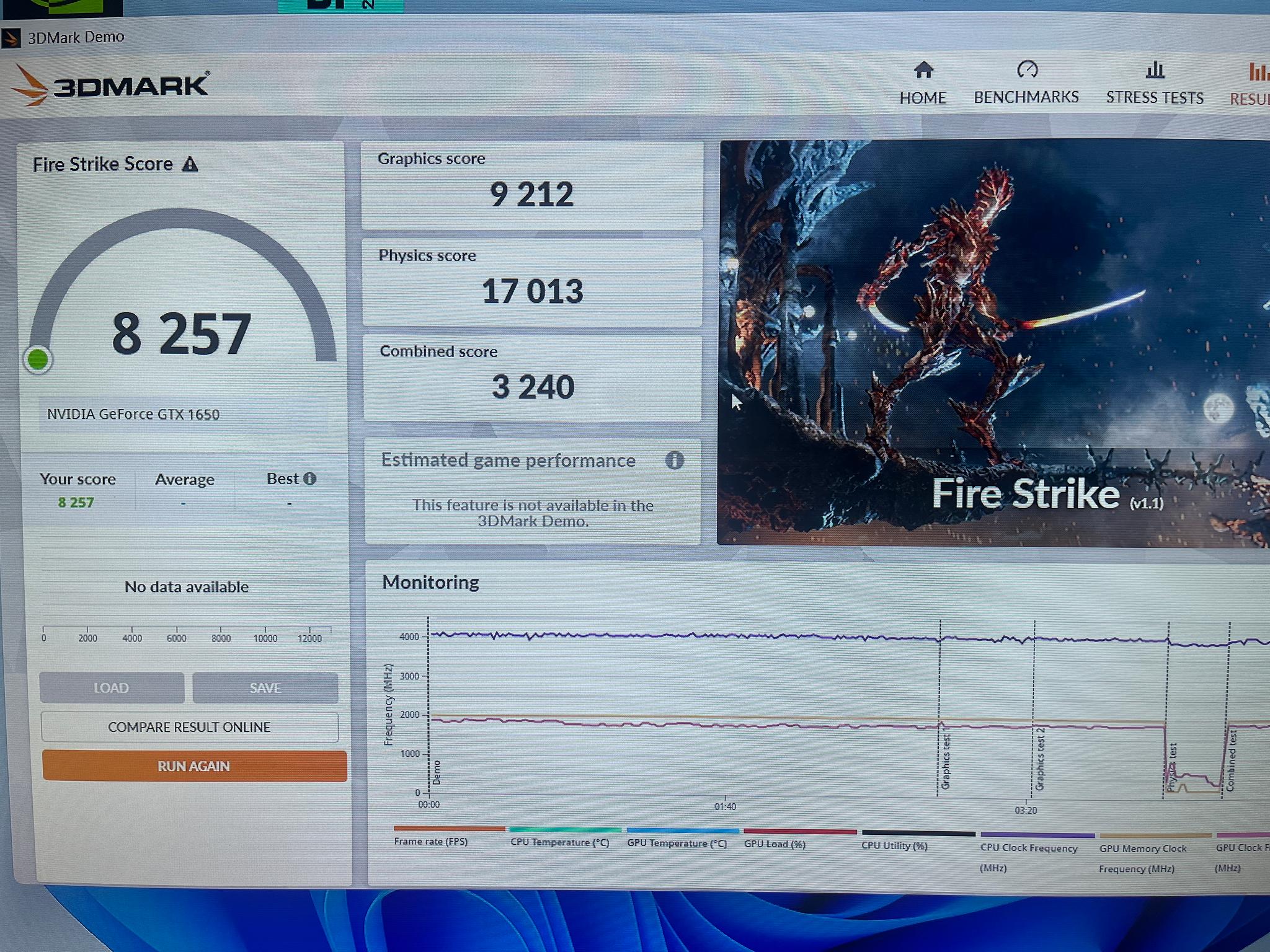Click COMPARE RESULT ONLINE
The height and width of the screenshot is (952, 1270).
190,727
